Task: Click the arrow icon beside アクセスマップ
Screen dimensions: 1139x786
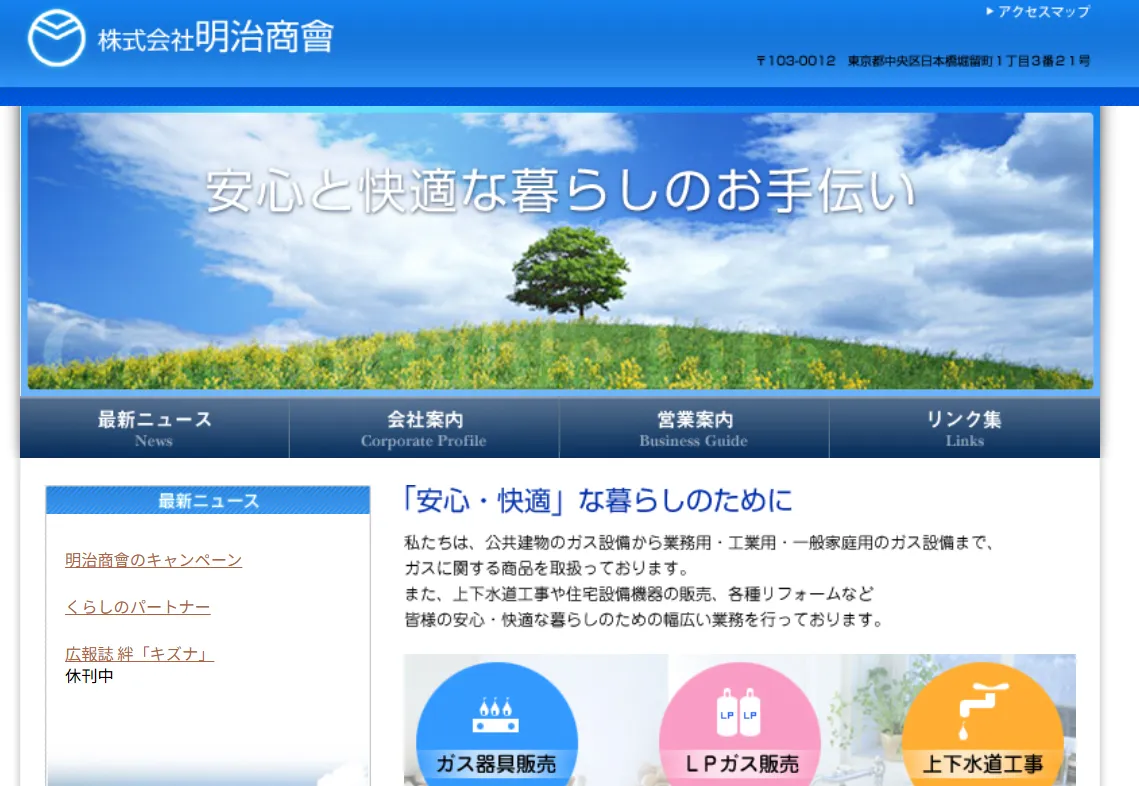Action: point(989,12)
